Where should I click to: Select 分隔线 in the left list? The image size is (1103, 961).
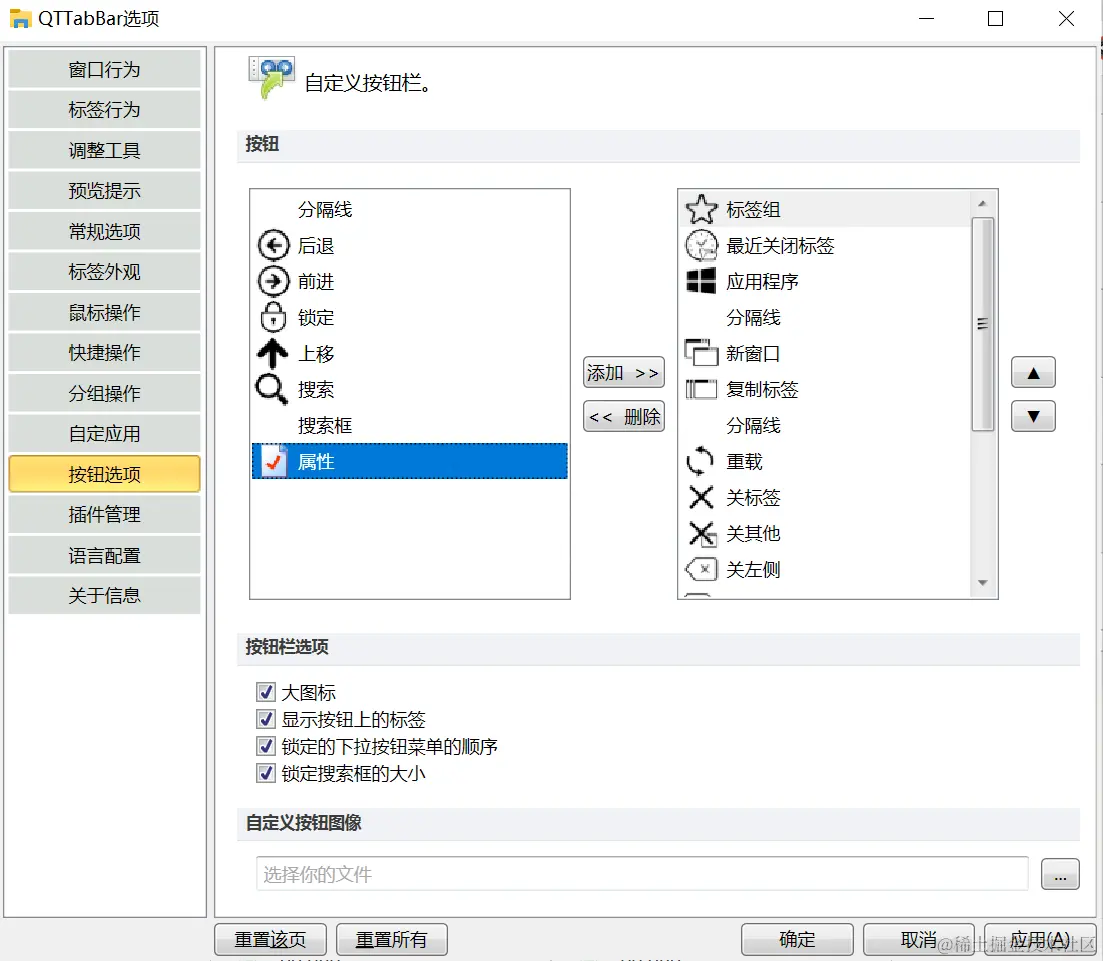[409, 209]
